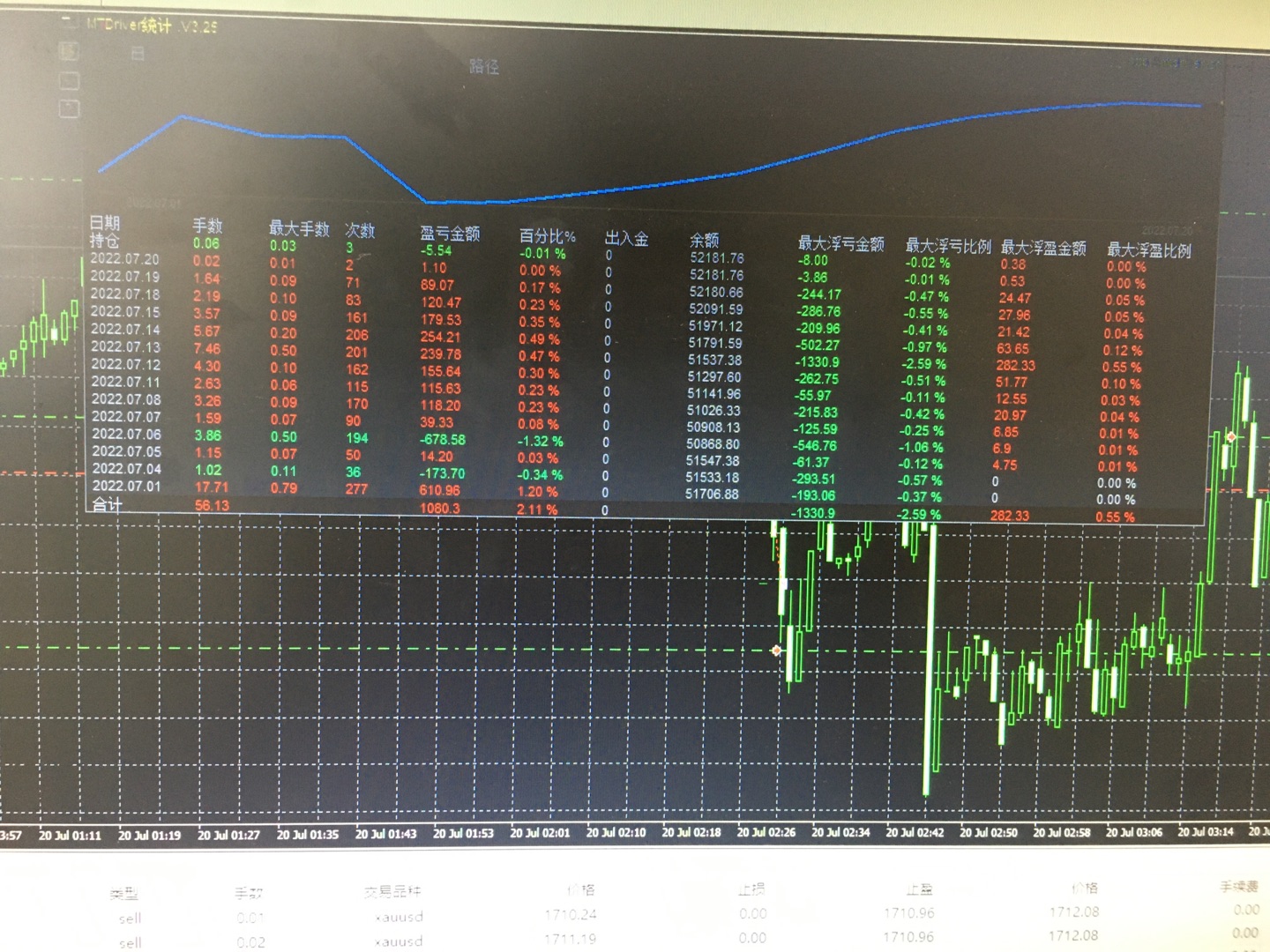This screenshot has height=952, width=1270.
Task: Click the MTDriver统计 V3.25 panel title
Action: (x=152, y=26)
